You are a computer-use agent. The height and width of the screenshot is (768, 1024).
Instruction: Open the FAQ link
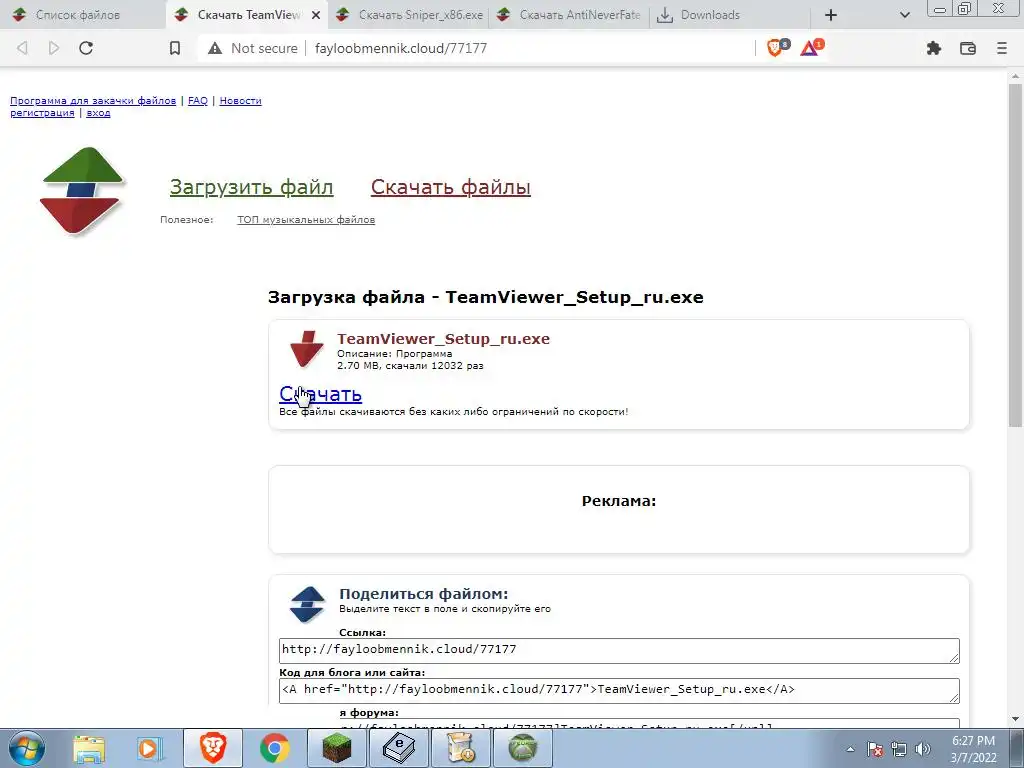coord(198,101)
